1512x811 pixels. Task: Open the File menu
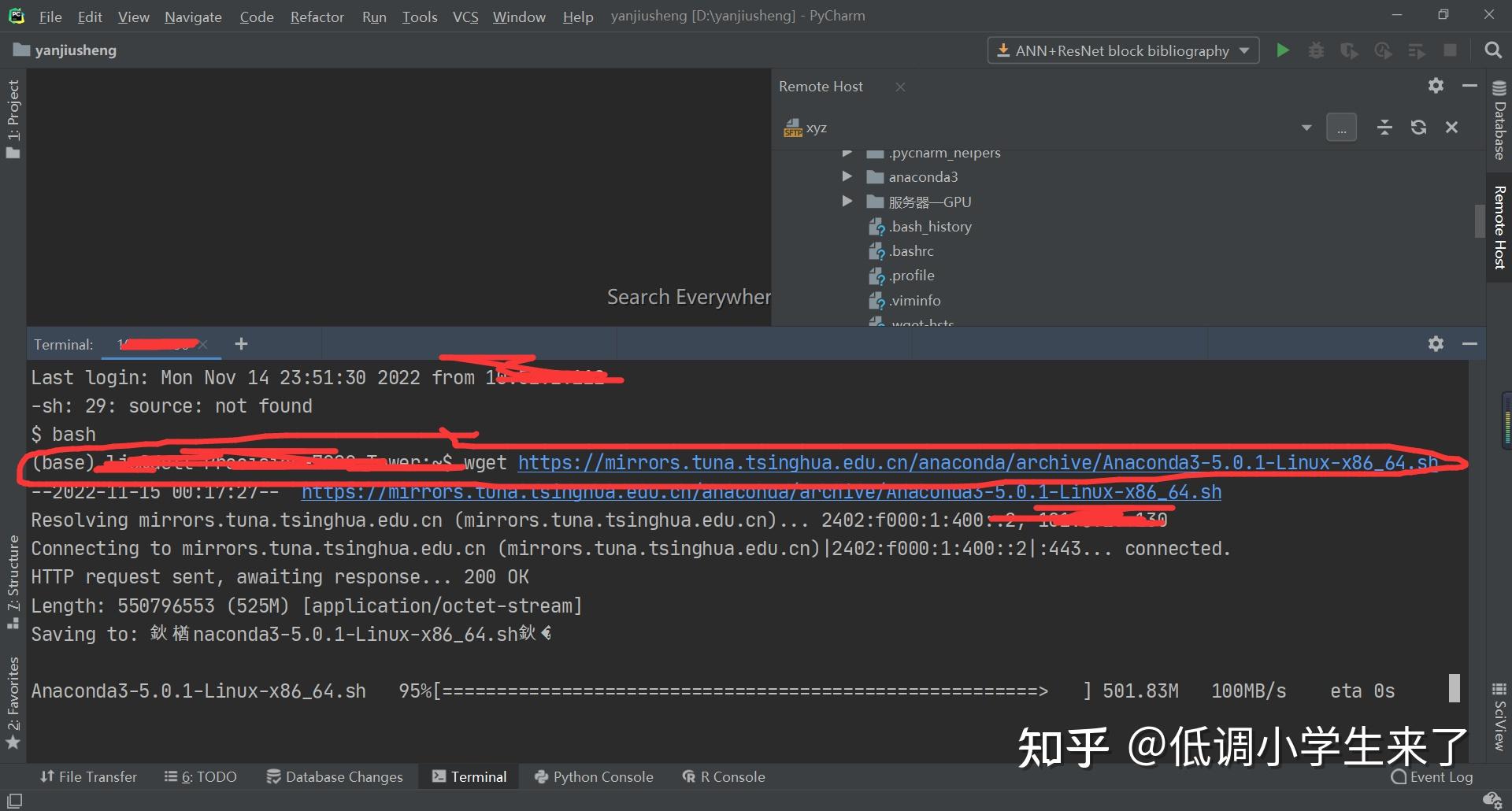[50, 17]
